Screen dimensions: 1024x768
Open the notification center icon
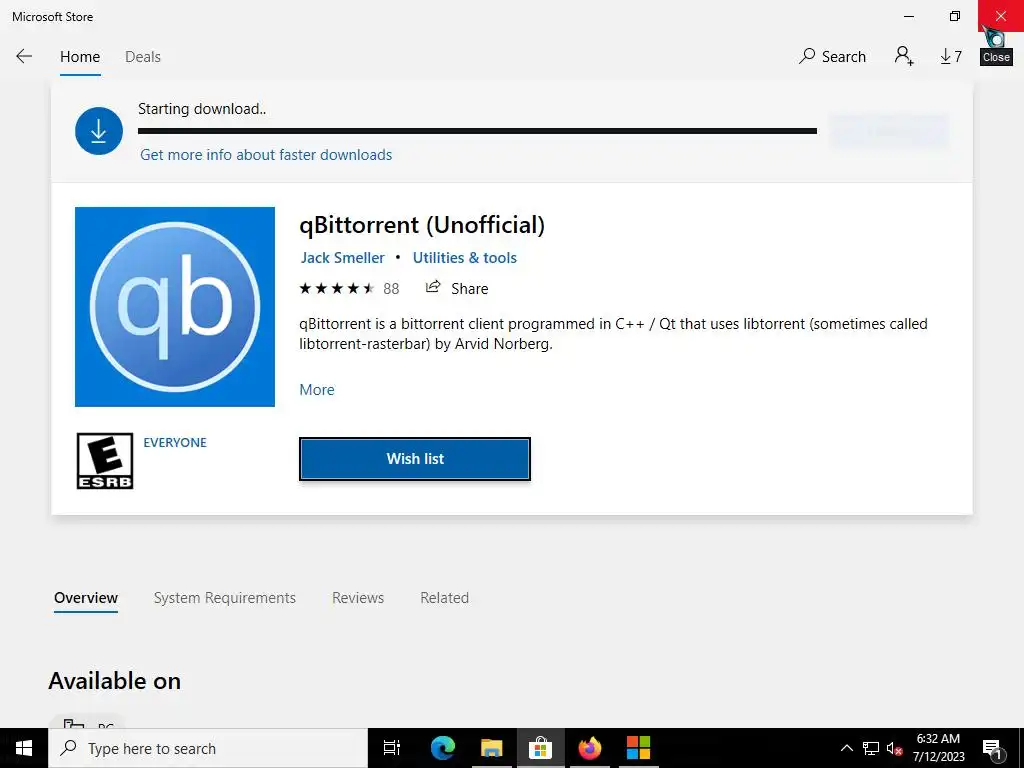992,748
